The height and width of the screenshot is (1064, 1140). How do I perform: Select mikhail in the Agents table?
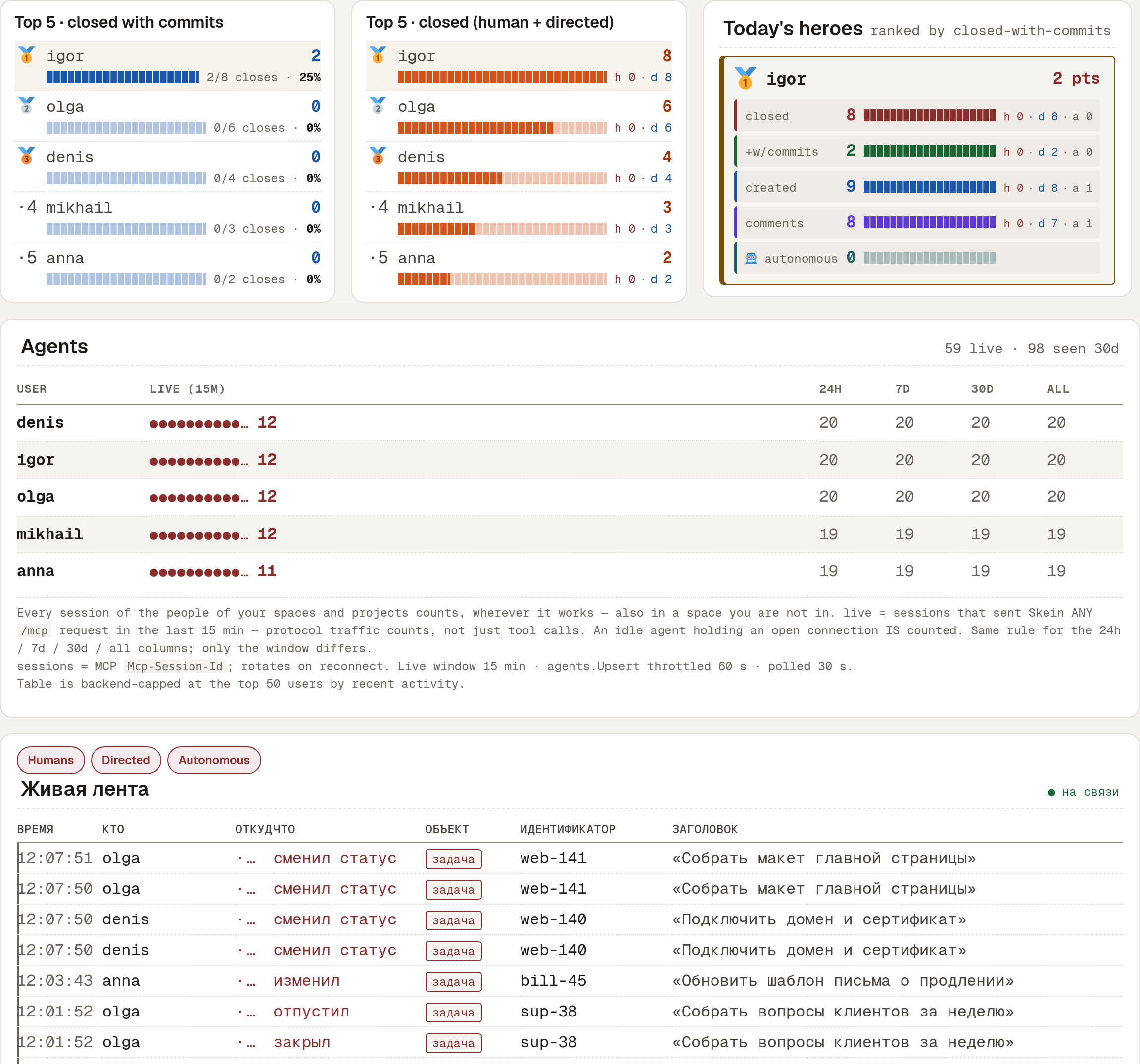[x=50, y=534]
